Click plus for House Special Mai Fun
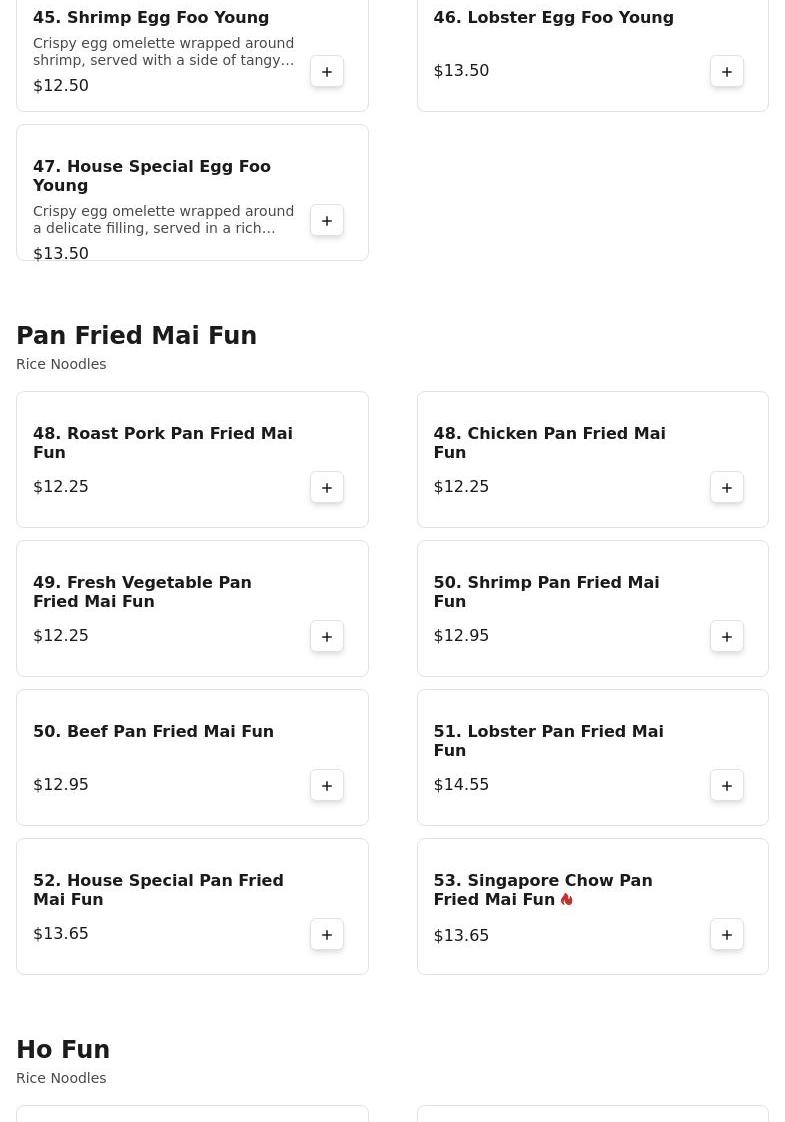The height and width of the screenshot is (1122, 785). click(x=327, y=935)
